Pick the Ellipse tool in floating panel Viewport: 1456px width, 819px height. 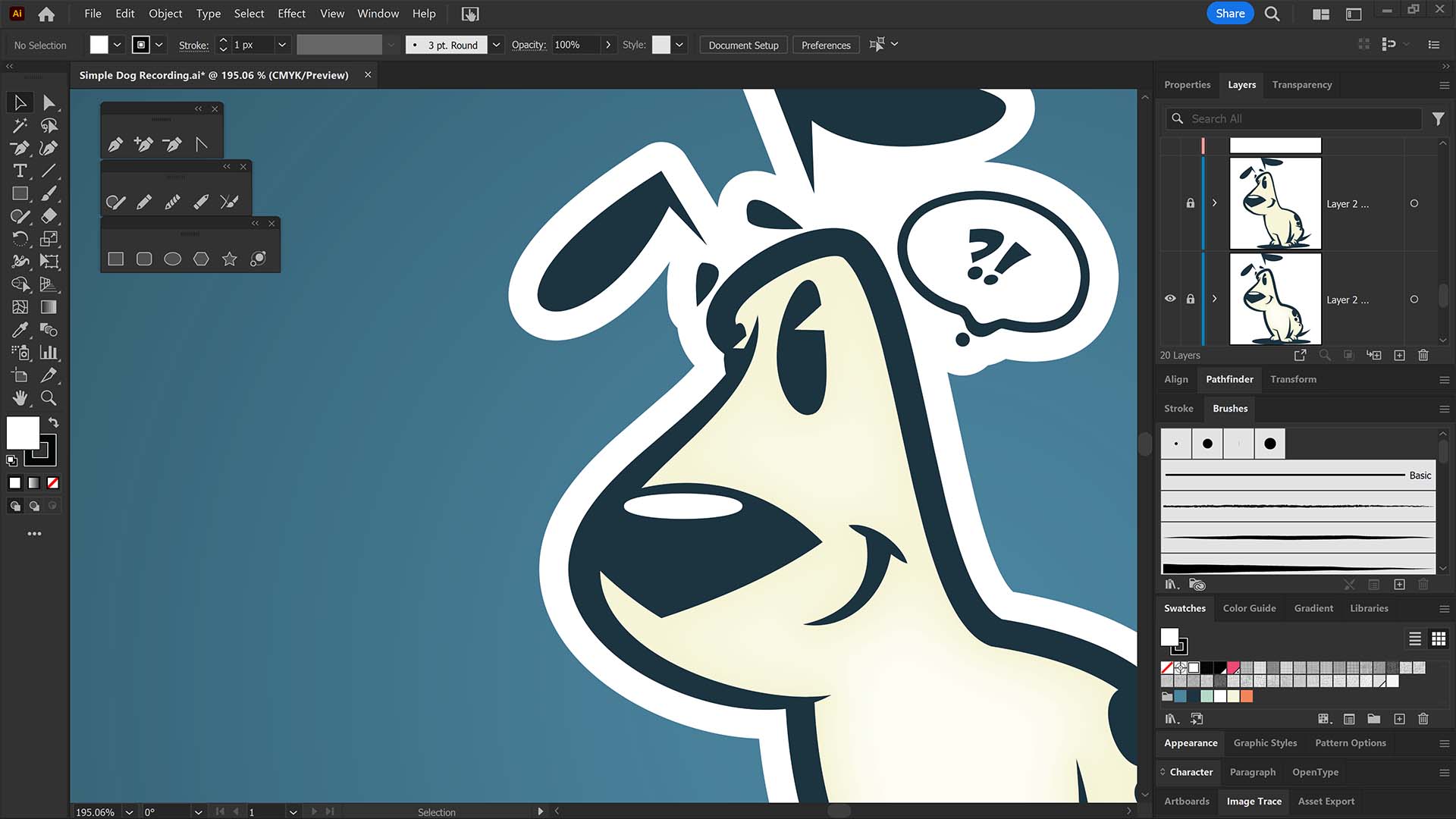(173, 259)
